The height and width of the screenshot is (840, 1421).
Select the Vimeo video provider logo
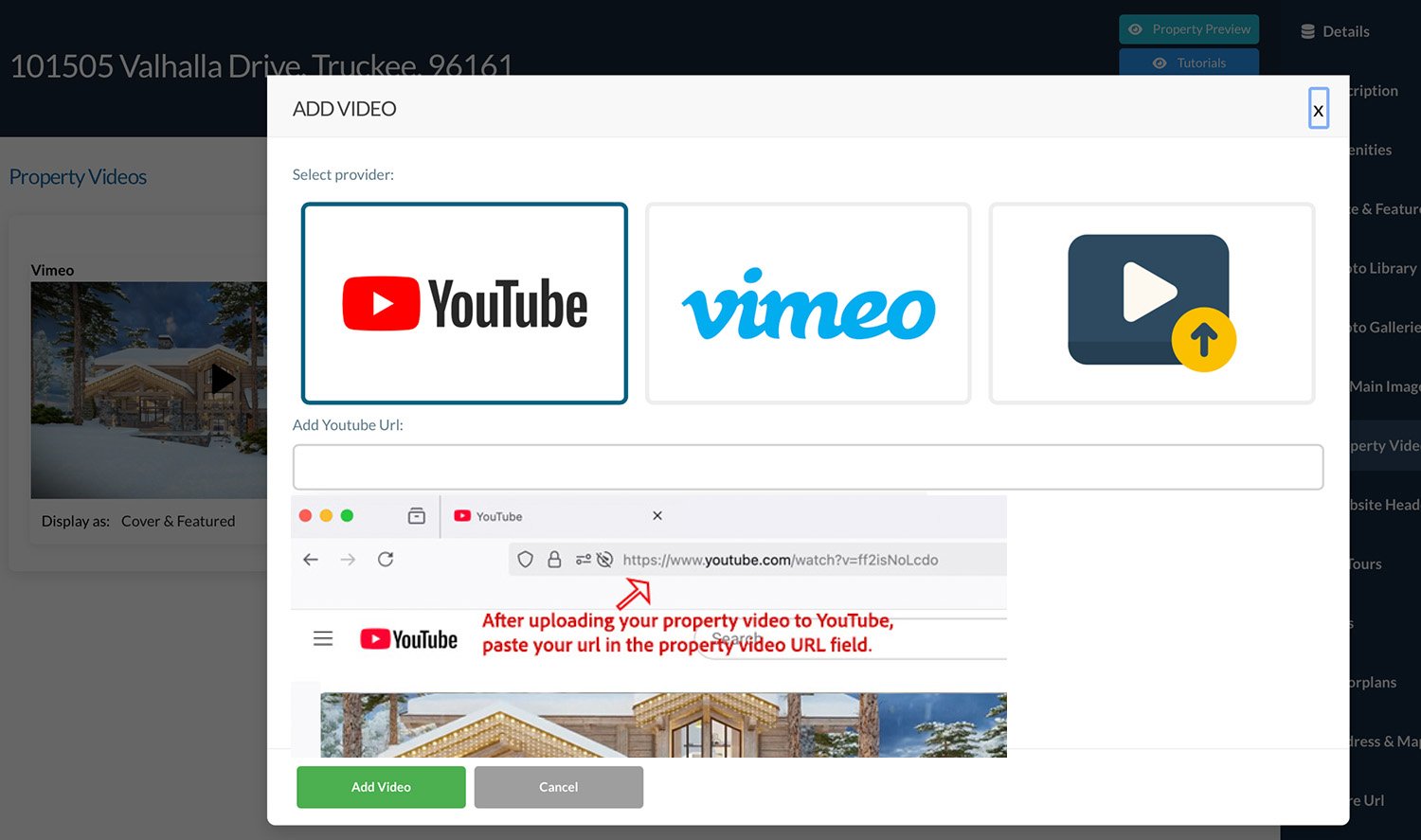(x=807, y=303)
